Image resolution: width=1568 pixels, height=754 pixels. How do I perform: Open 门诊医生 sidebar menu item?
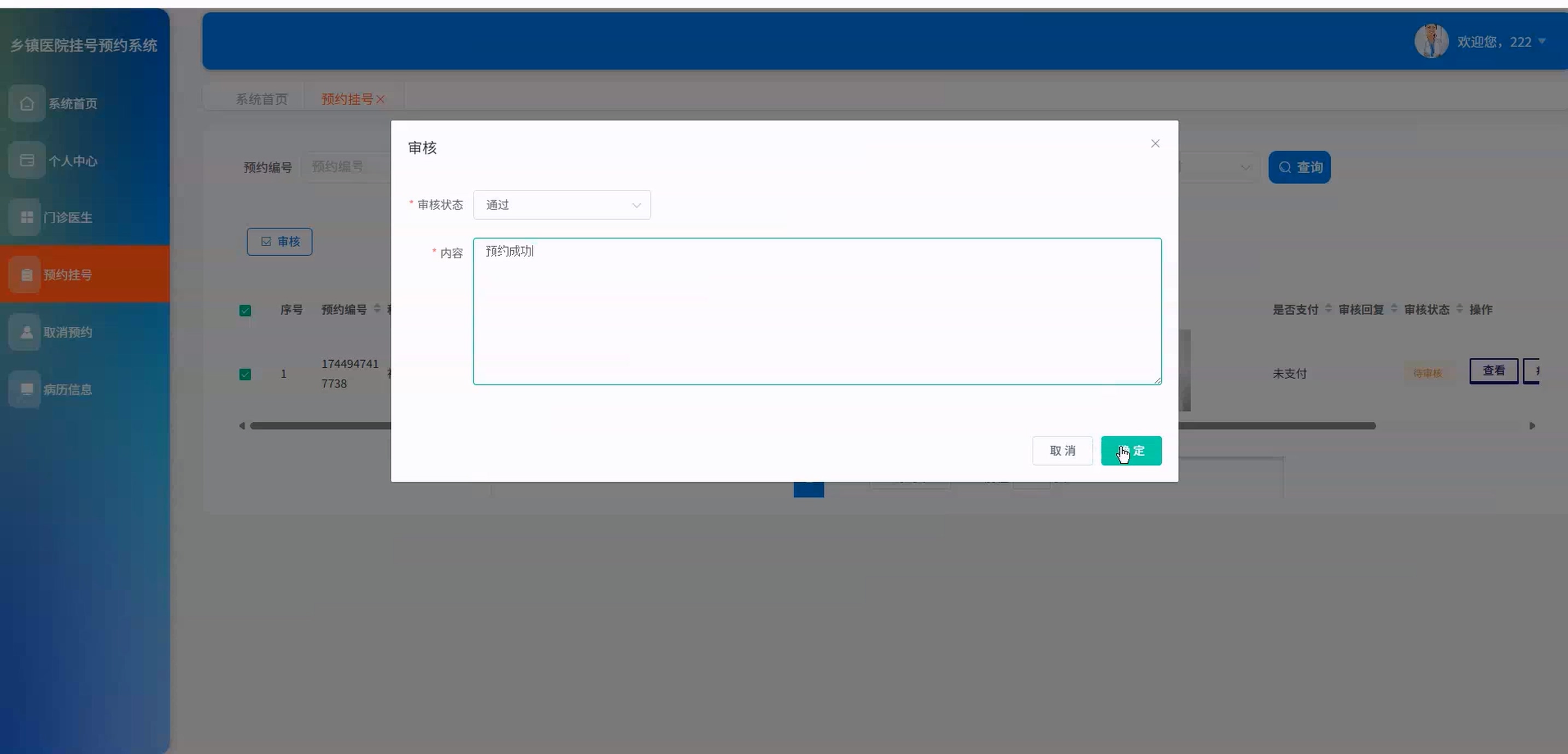pyautogui.click(x=68, y=217)
